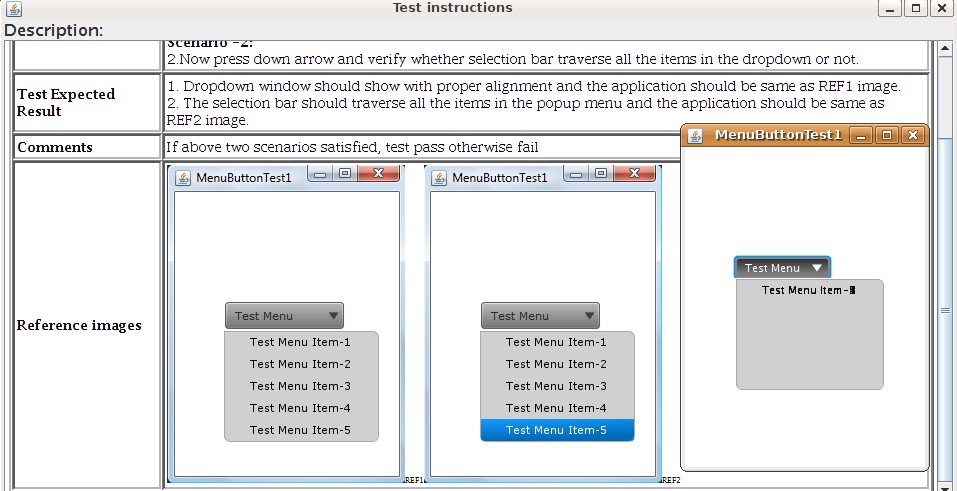Click the MenuButtonTest1 window title text
Screen dimensions: 957x491
click(x=778, y=135)
